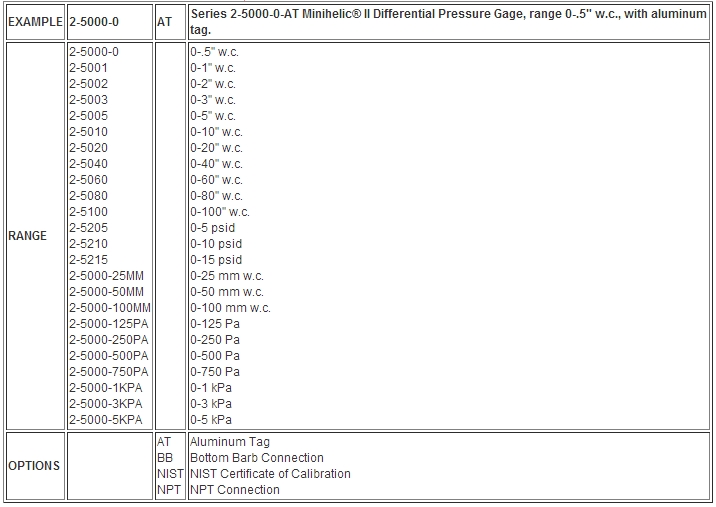Select the 0-1" w.c. range value
This screenshot has width=716, height=507.
tap(213, 68)
